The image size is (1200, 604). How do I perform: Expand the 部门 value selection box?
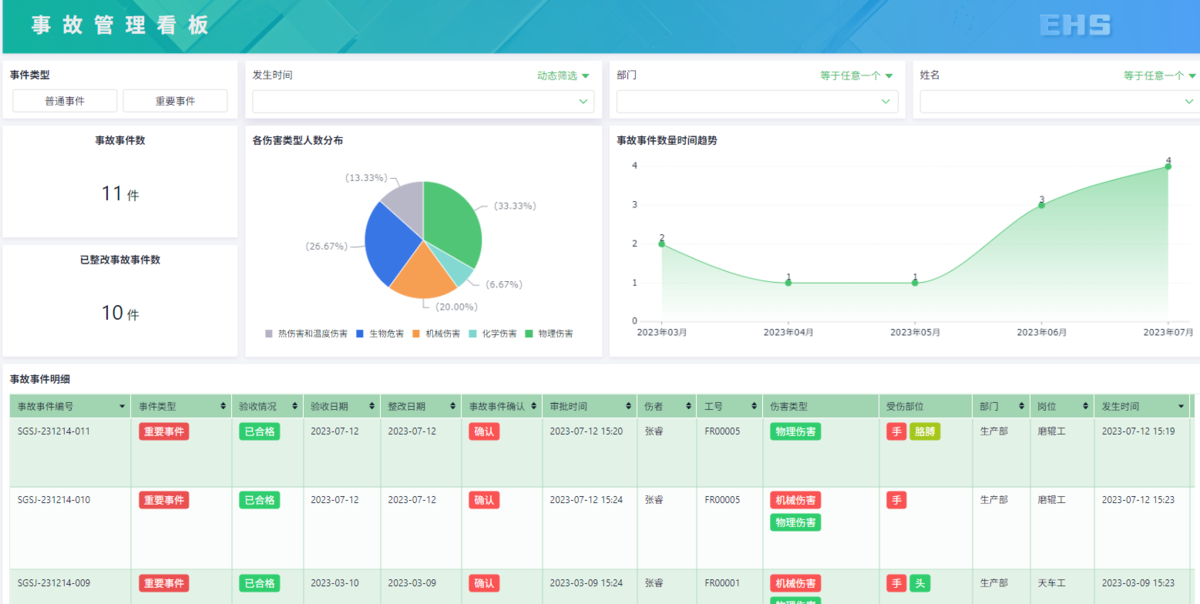coord(757,101)
